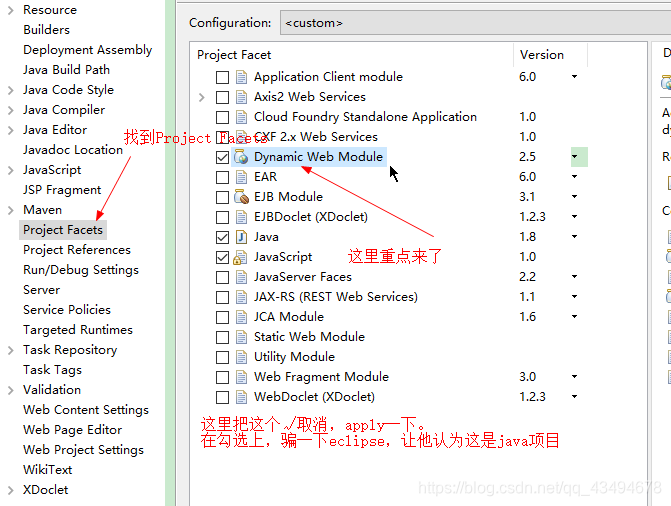This screenshot has height=506, width=671.
Task: Select the CXF 2.x Web Services row
Action: pos(316,137)
